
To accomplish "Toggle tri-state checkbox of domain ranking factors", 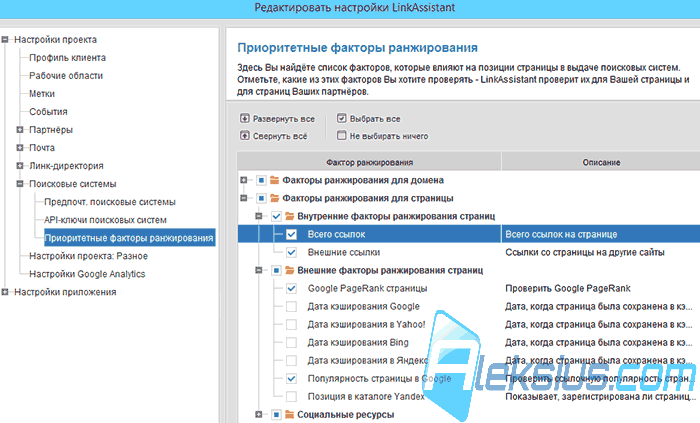I will tap(261, 180).
